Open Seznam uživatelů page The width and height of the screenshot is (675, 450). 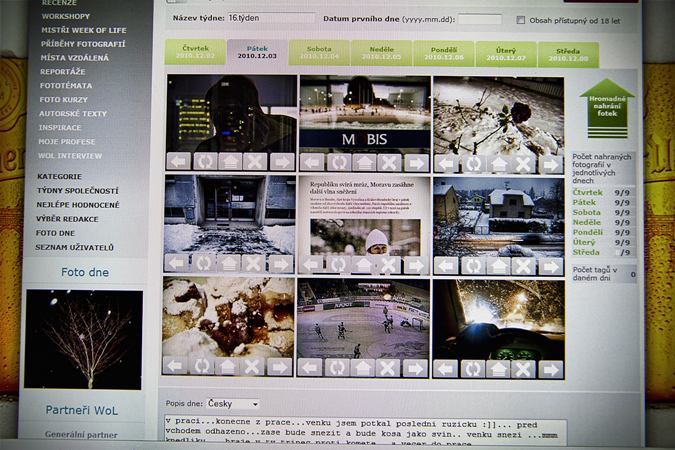coord(74,248)
